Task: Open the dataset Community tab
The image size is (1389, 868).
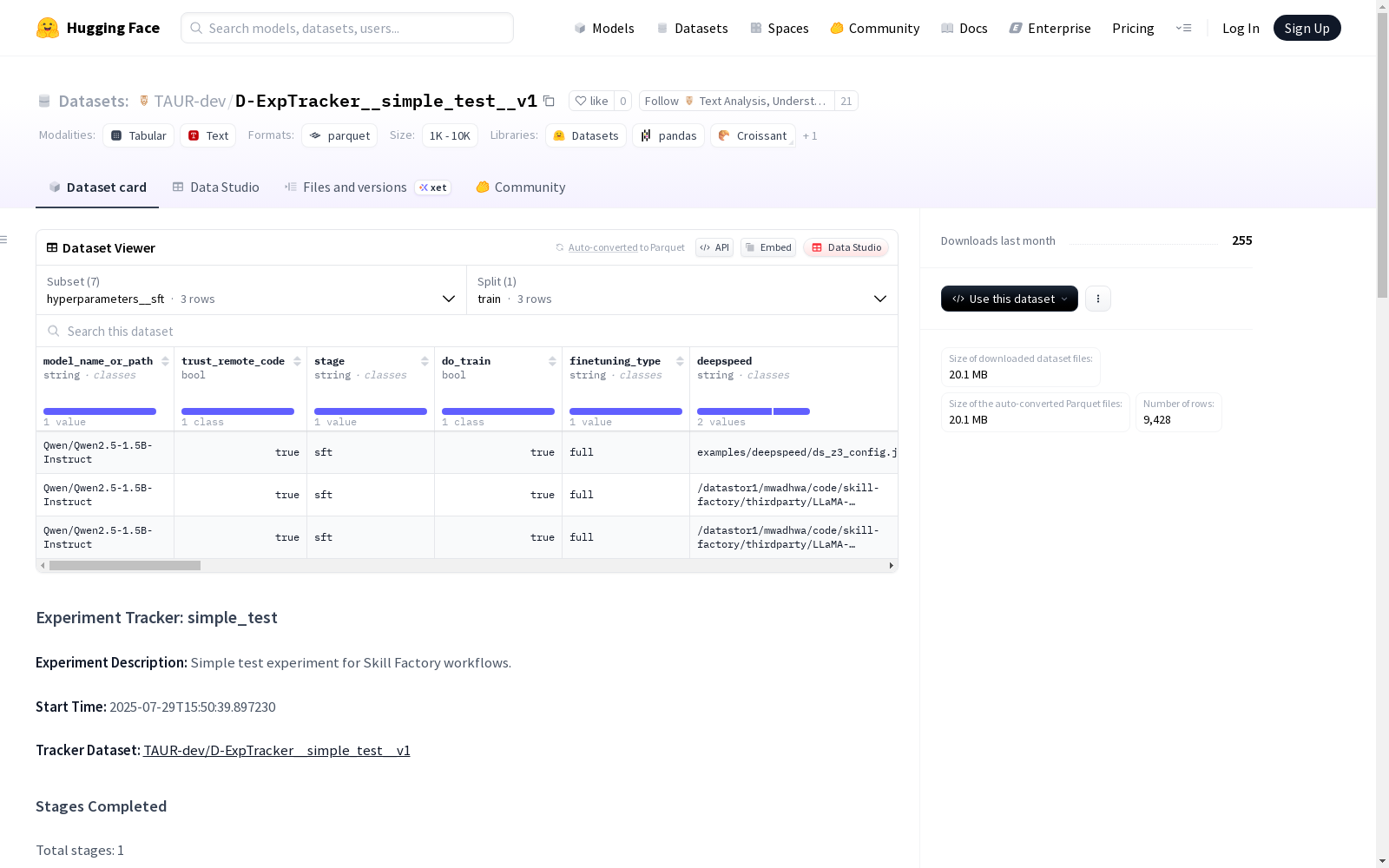Action: tap(521, 187)
